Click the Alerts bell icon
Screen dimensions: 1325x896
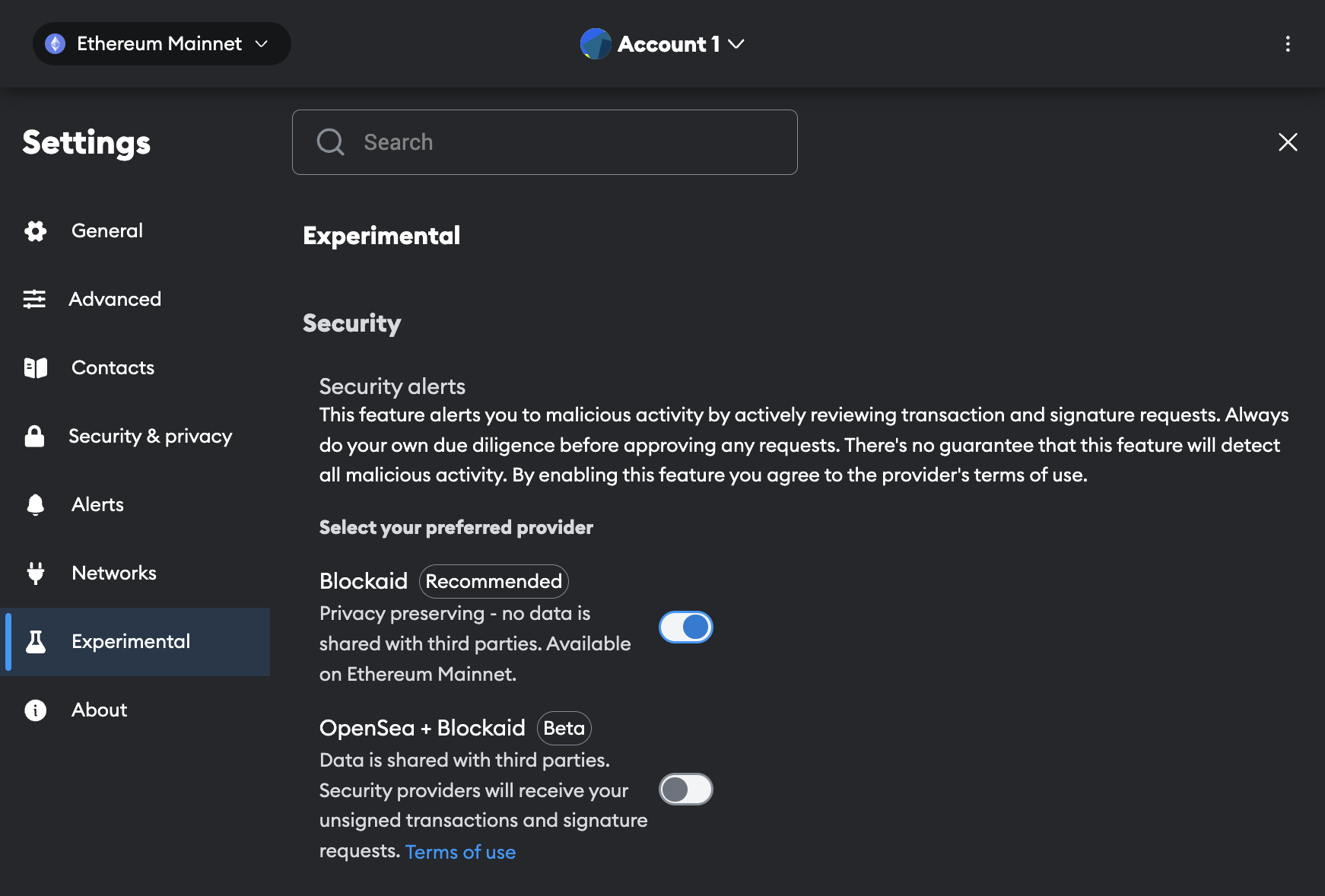coord(35,505)
